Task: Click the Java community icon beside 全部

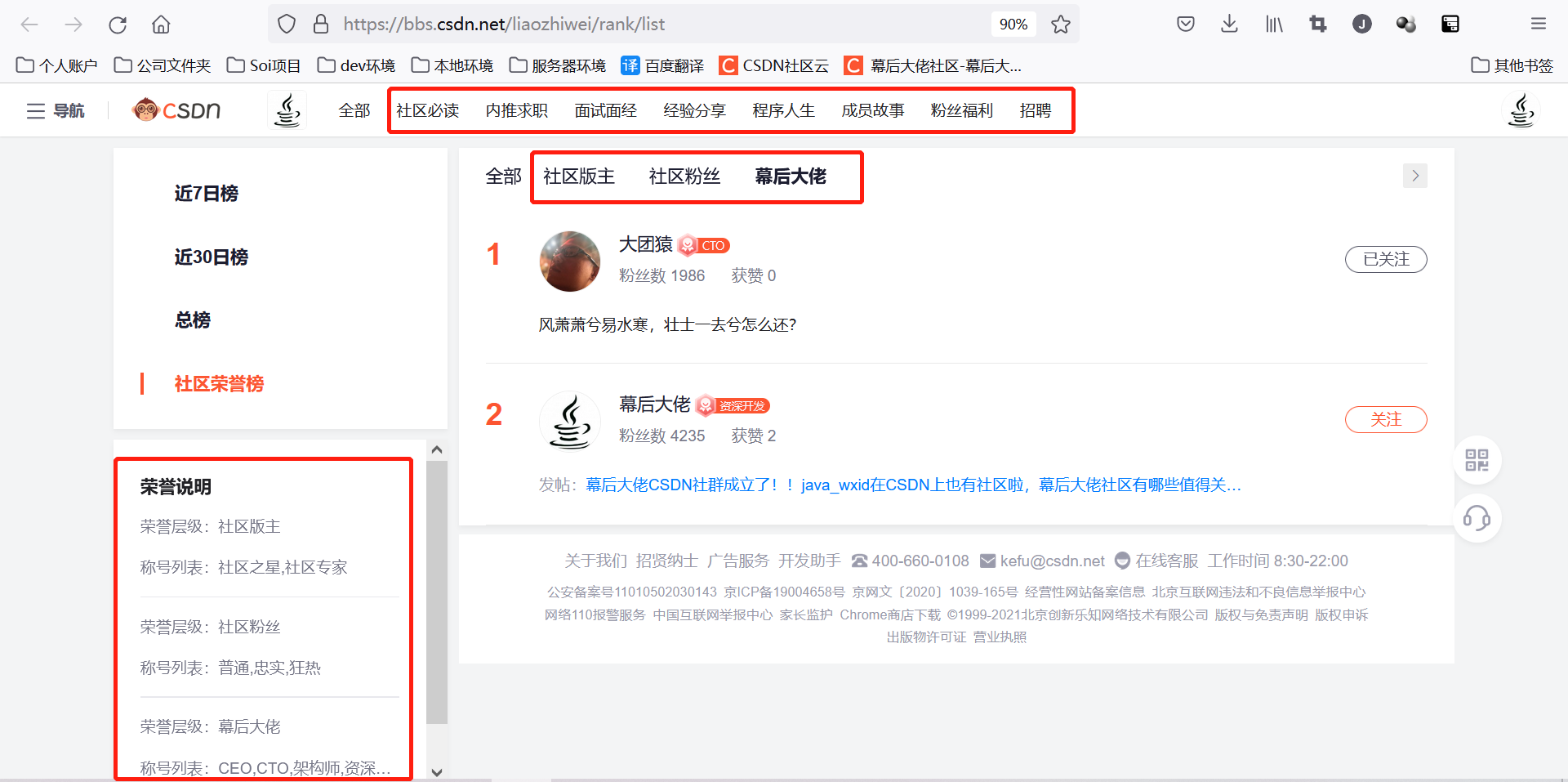Action: (287, 109)
